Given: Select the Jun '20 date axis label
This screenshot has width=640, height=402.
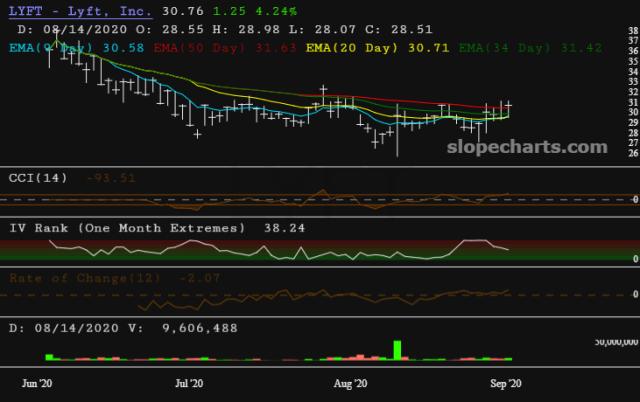Looking at the screenshot, I should pyautogui.click(x=36, y=383).
